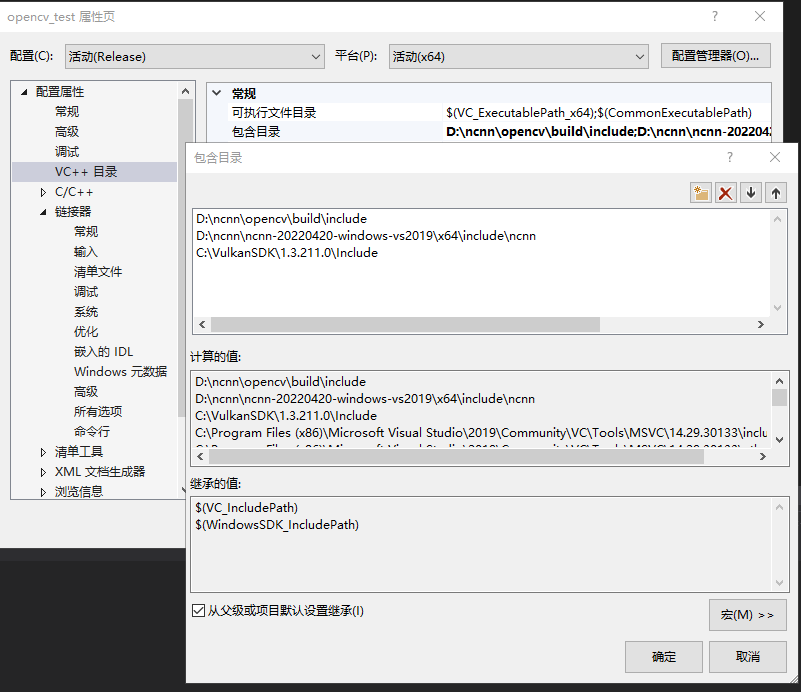801x692 pixels.
Task: Select VC++ 目录 tree item
Action: [x=95, y=172]
